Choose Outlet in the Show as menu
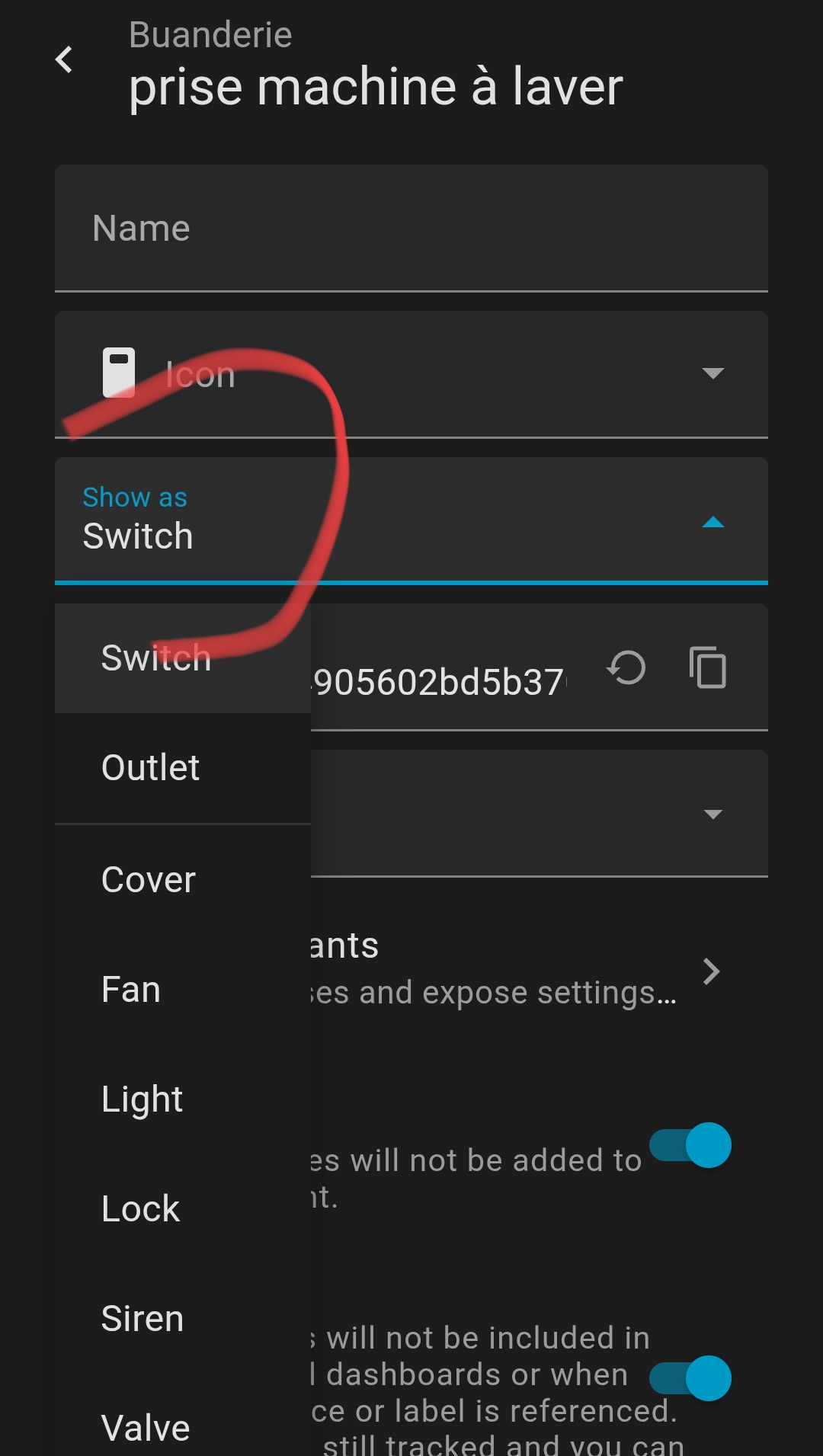The height and width of the screenshot is (1456, 823). (x=183, y=768)
